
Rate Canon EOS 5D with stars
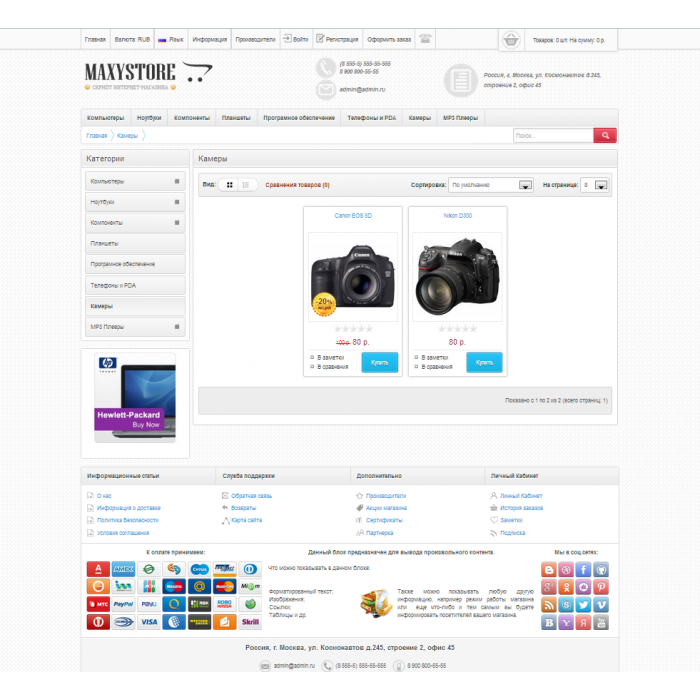353,329
